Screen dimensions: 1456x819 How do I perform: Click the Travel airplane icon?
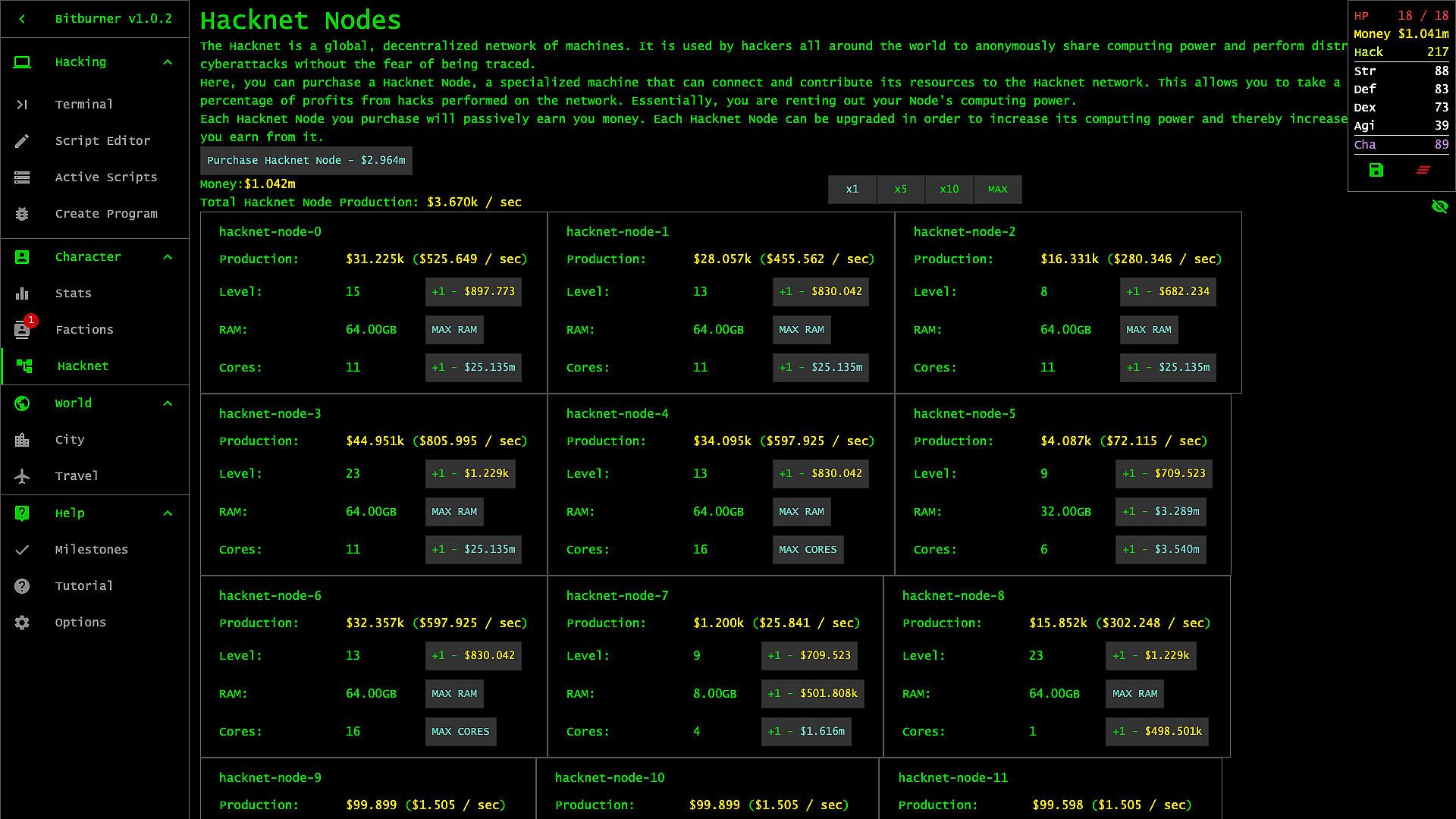(x=22, y=476)
